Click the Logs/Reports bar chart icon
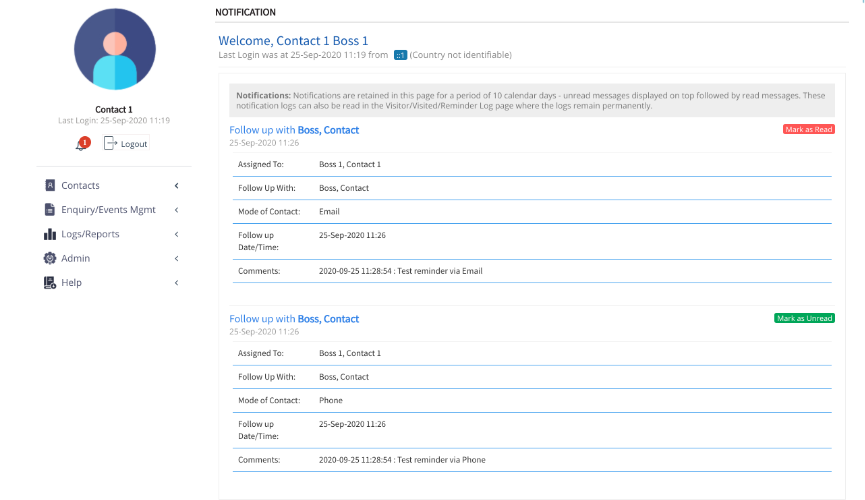865x500 pixels. (50, 234)
